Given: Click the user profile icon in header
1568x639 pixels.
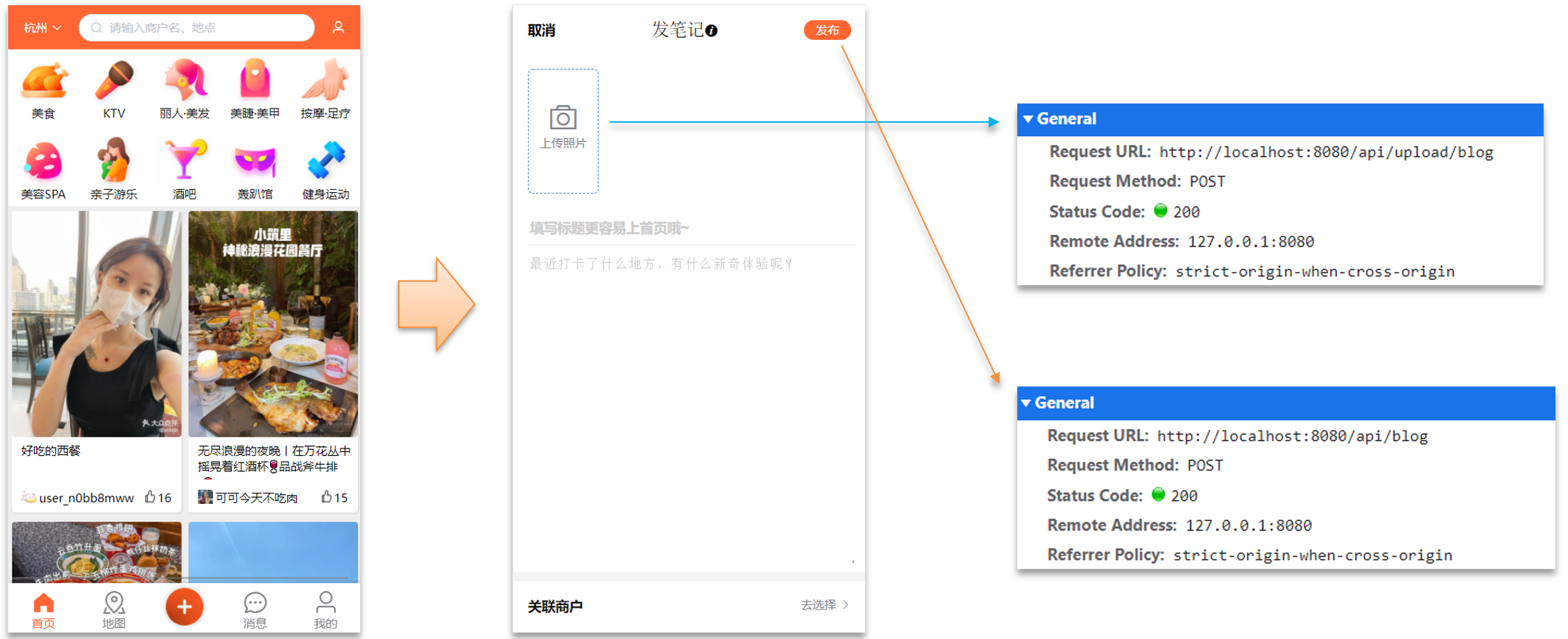Looking at the screenshot, I should coord(338,27).
